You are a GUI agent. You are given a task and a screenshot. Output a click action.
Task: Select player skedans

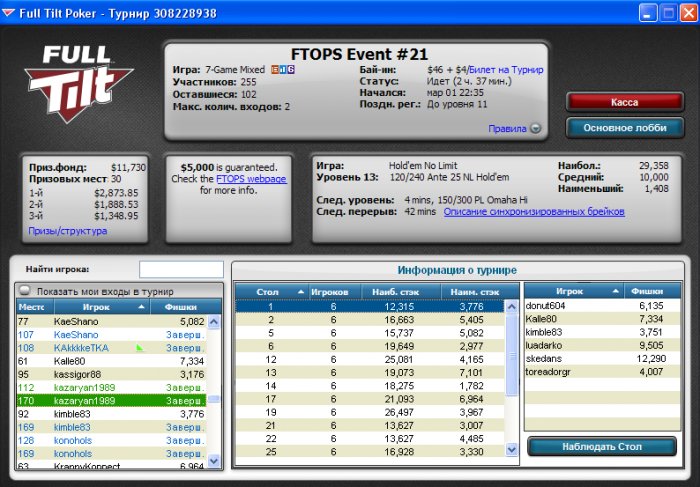[x=603, y=358]
